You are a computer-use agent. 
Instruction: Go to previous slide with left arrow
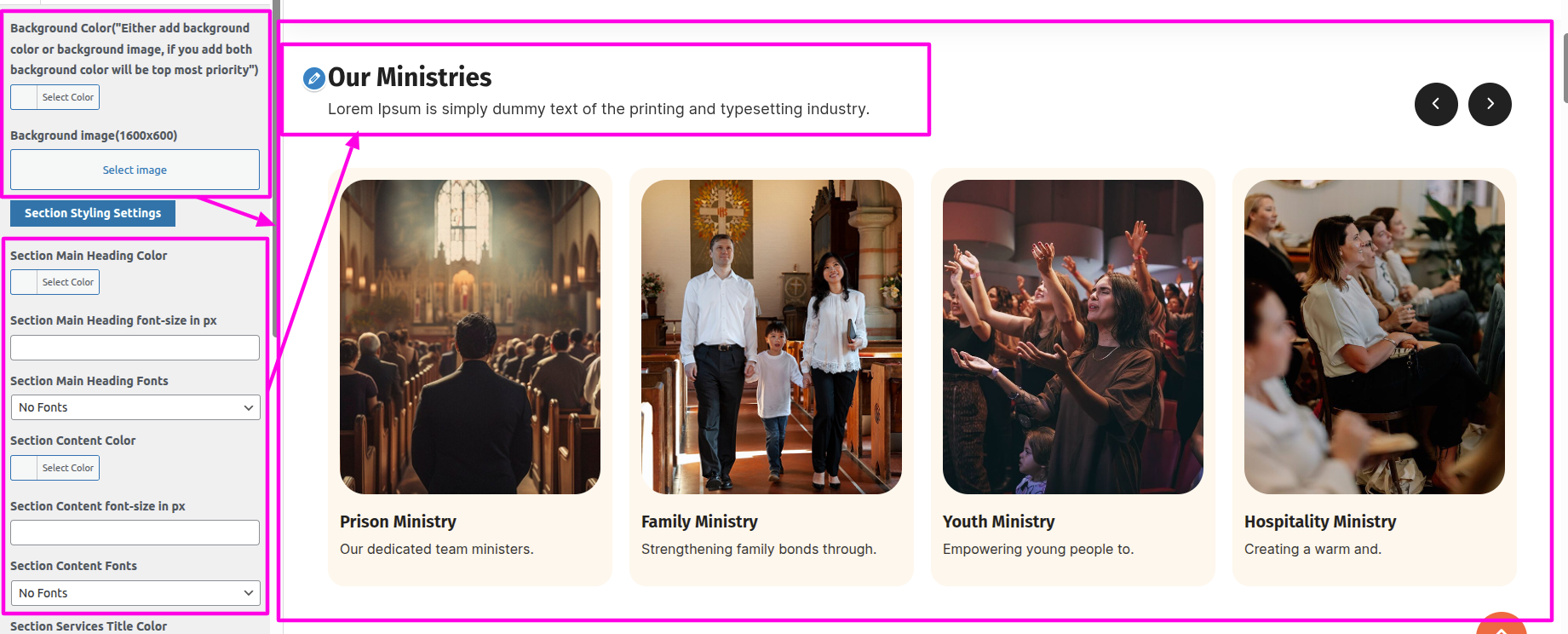tap(1436, 104)
